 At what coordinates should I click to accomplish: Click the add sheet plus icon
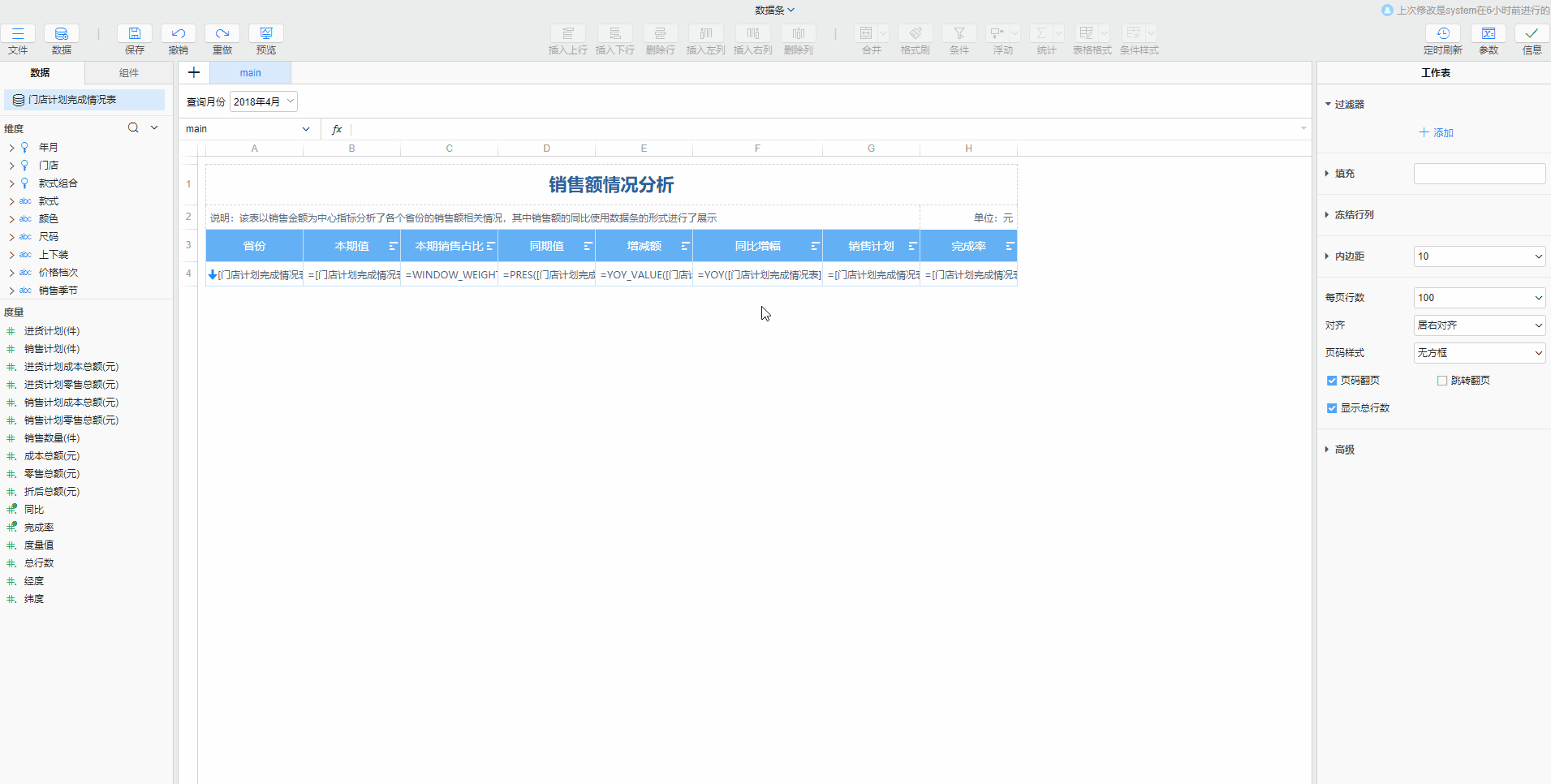[194, 73]
